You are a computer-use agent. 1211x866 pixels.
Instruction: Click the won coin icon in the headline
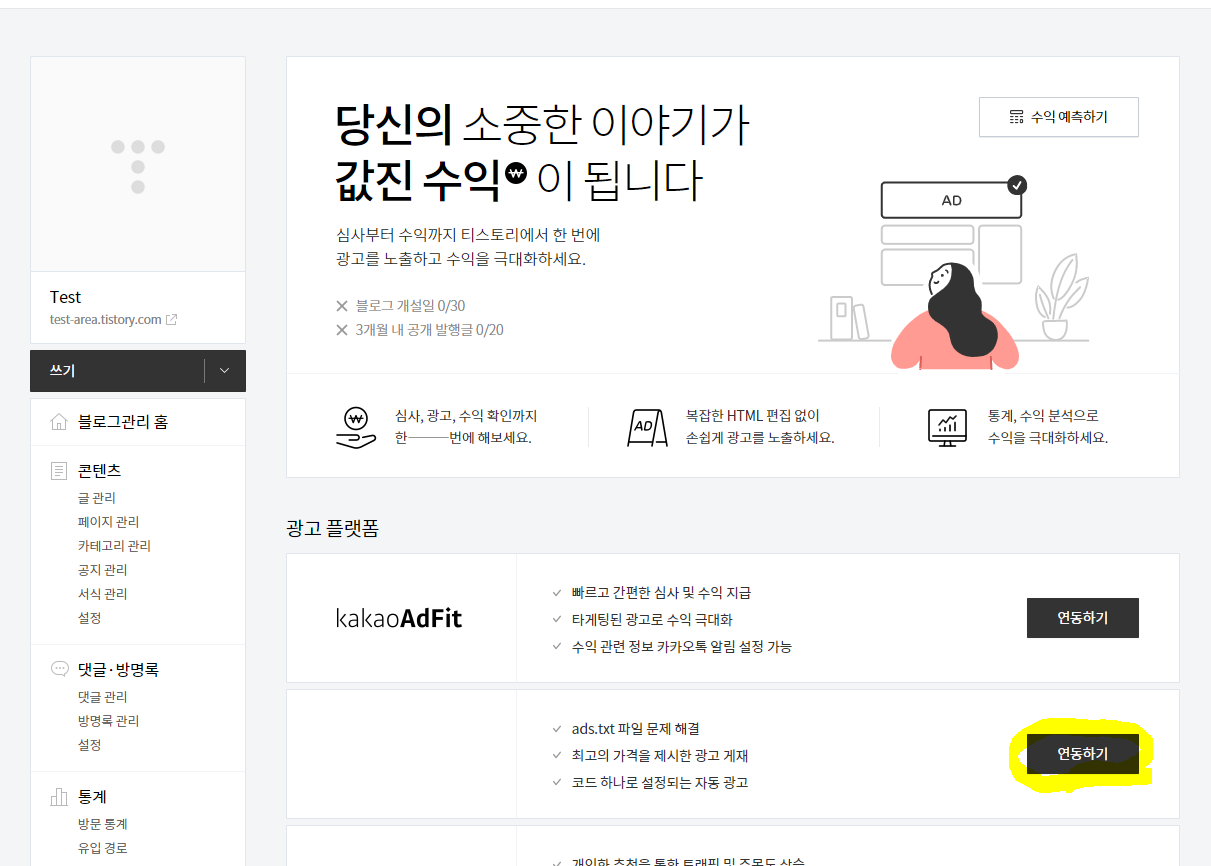pos(516,172)
